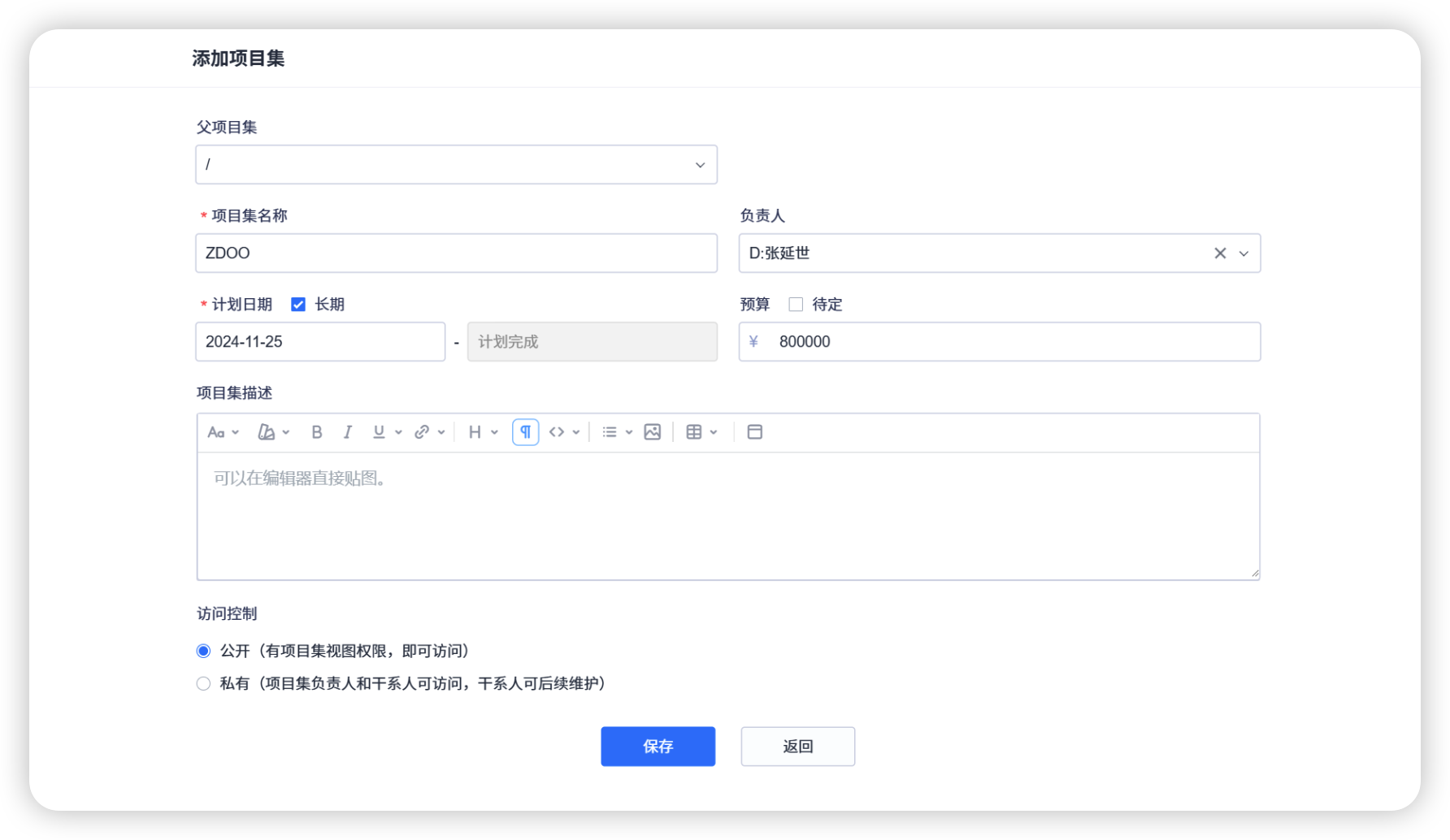Screen dimensions: 1450x840
Task: Insert a bulleted list
Action: (610, 432)
